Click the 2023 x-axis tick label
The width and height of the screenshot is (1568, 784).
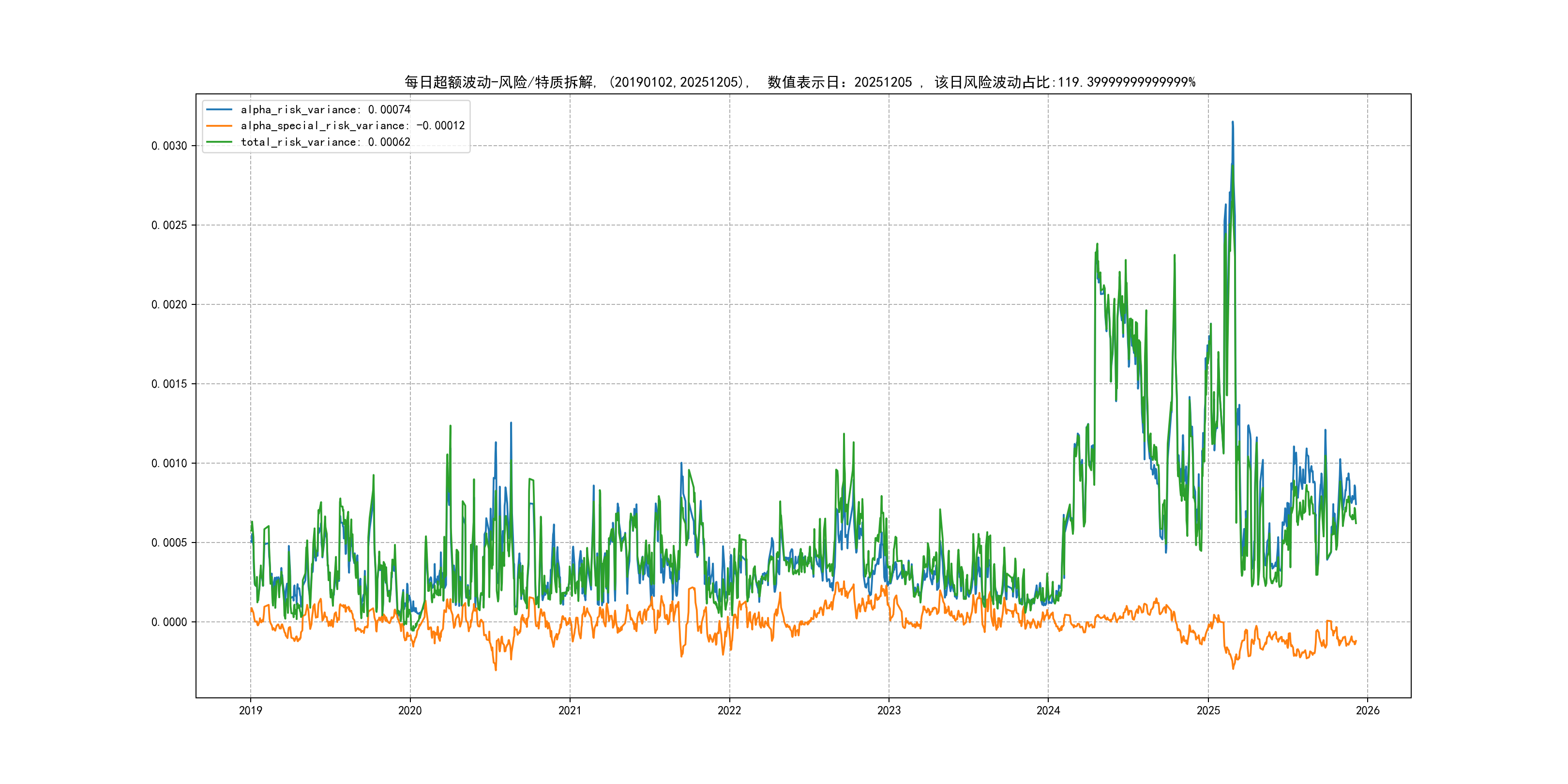point(889,710)
